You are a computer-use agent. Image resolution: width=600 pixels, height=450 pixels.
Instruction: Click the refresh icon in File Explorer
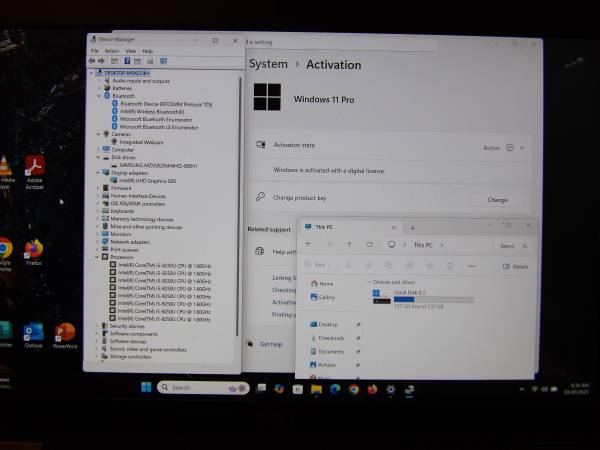[369, 245]
